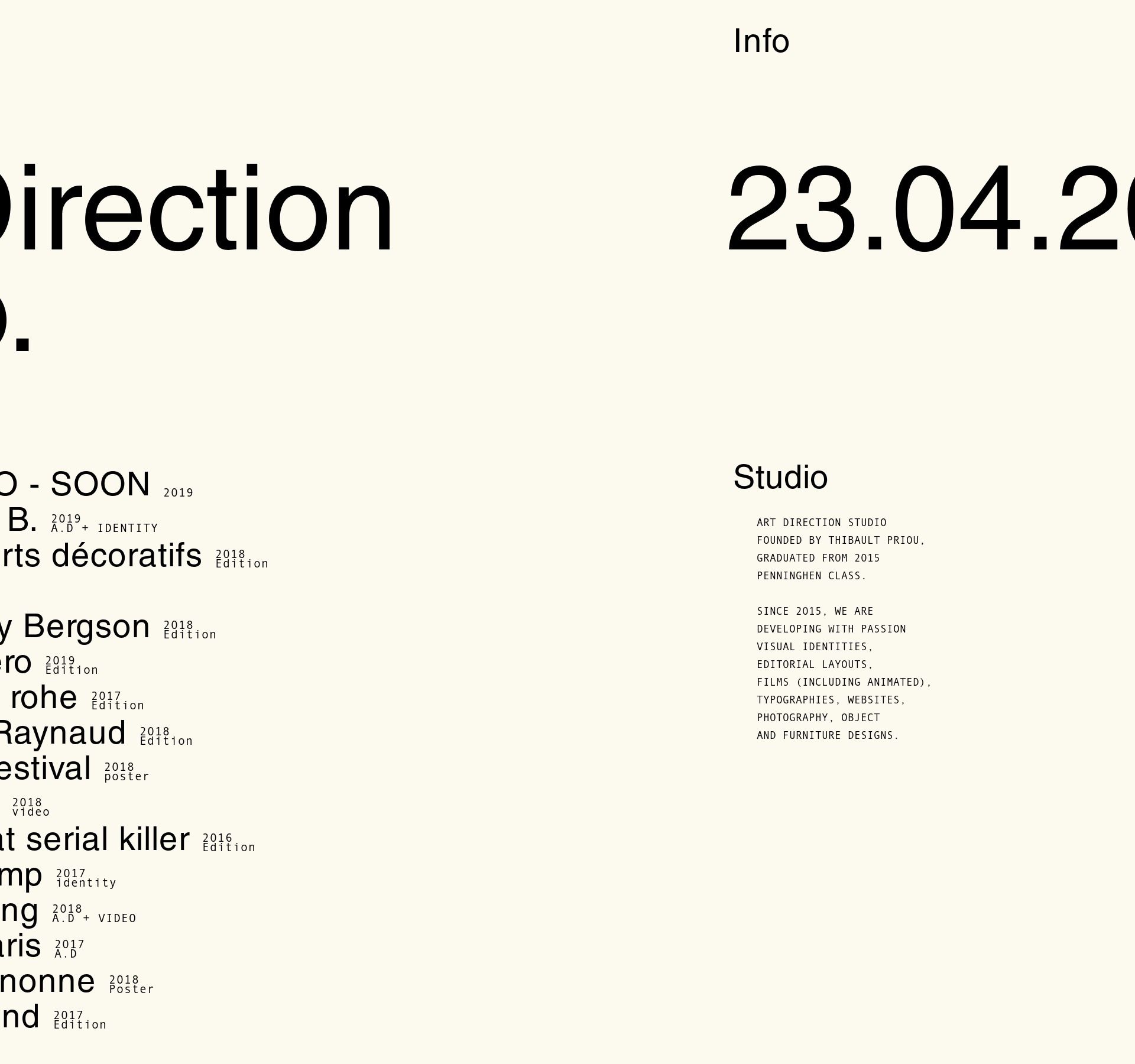Open the "estival" 2018 poster project
This screenshot has width=1135, height=1064.
46,768
